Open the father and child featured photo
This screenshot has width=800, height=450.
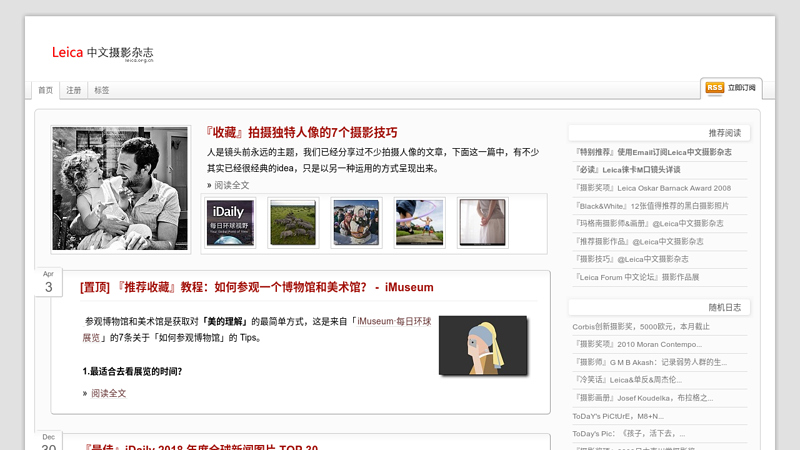(120, 189)
